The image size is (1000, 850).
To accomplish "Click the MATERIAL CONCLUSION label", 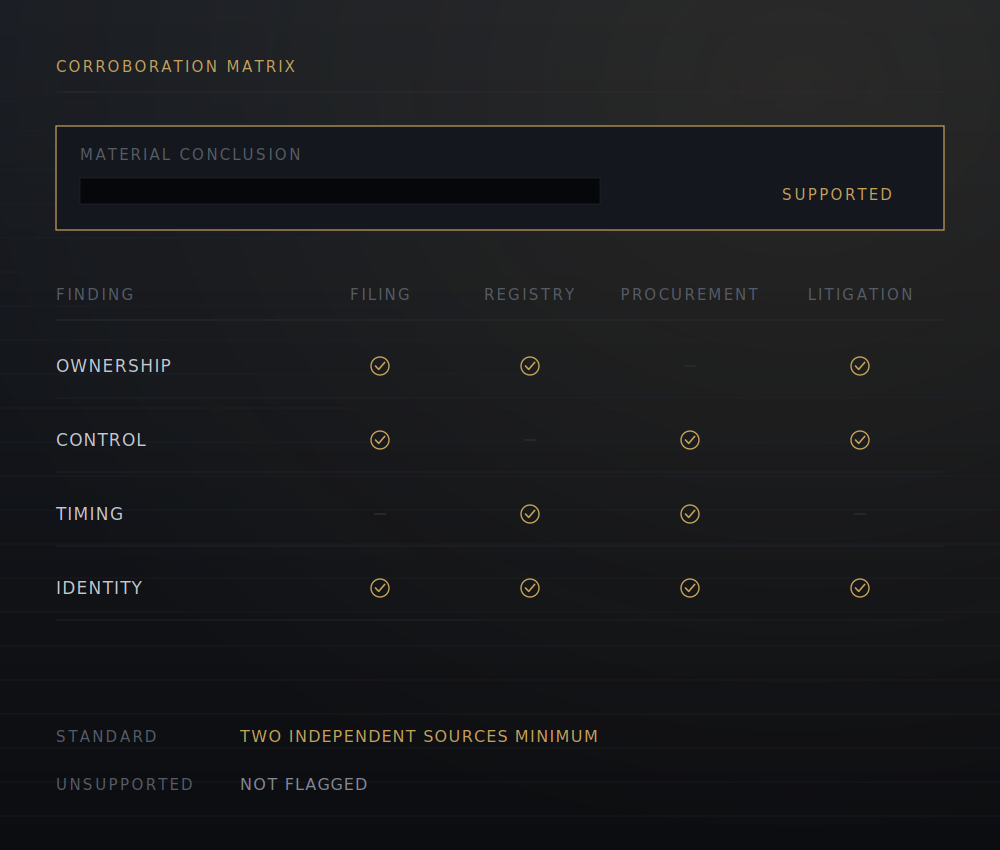I will click(x=191, y=154).
